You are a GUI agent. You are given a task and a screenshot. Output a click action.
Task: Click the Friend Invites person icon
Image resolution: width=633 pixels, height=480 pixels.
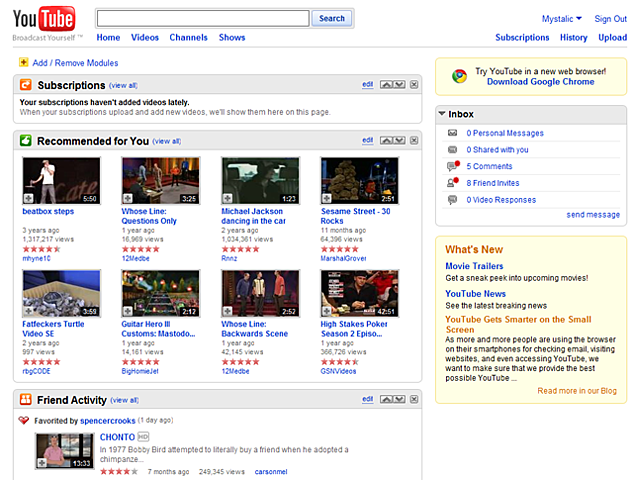click(x=453, y=182)
